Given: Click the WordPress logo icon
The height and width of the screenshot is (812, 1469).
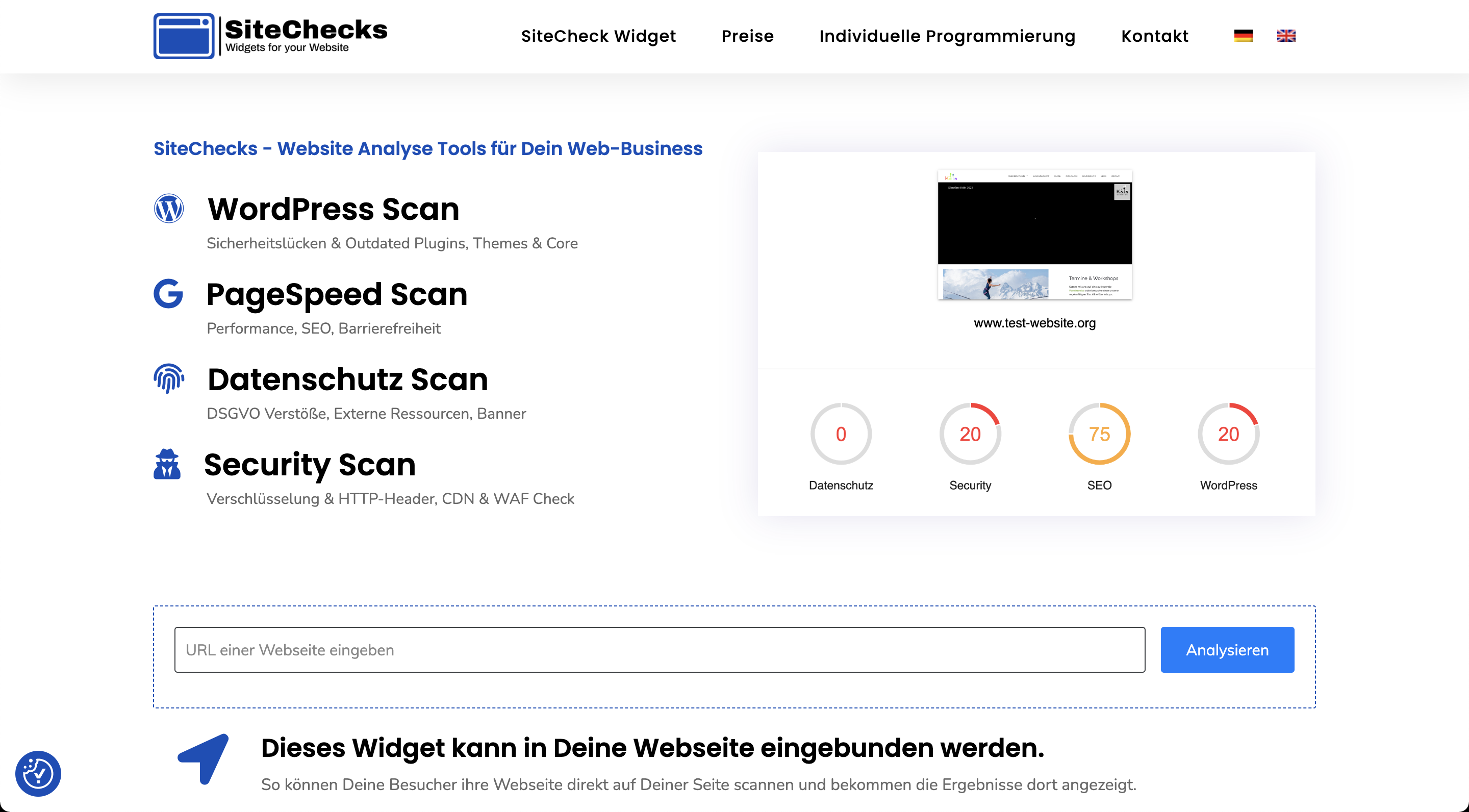Looking at the screenshot, I should click(169, 208).
